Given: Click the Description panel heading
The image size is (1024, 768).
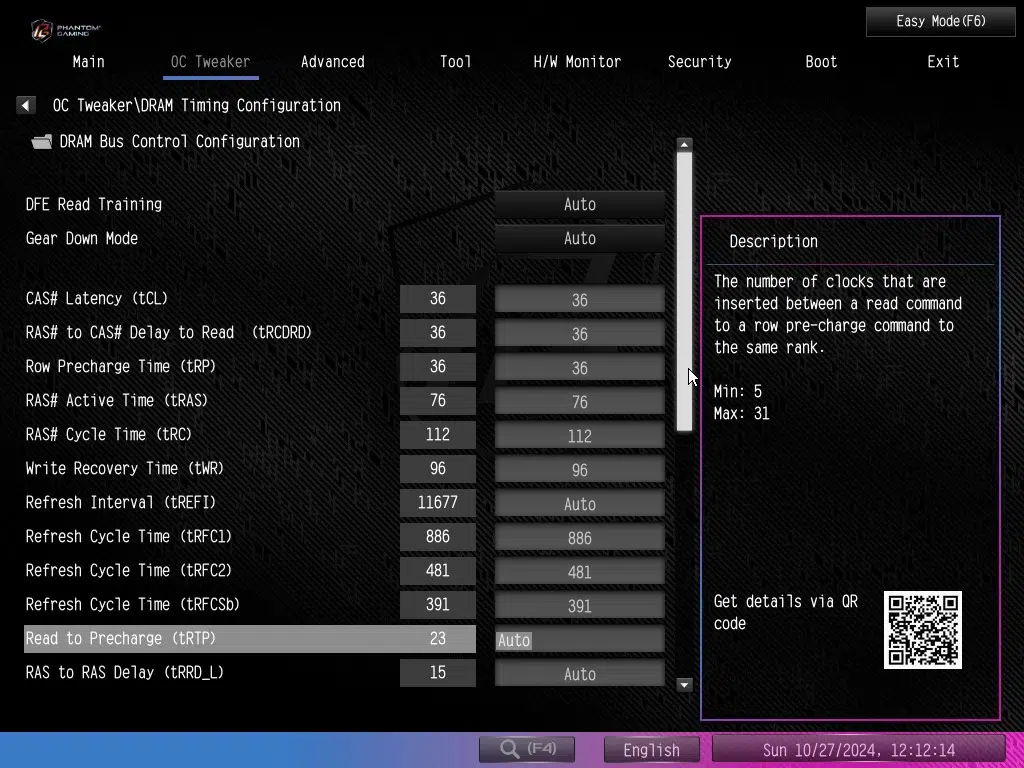Looking at the screenshot, I should tap(773, 242).
